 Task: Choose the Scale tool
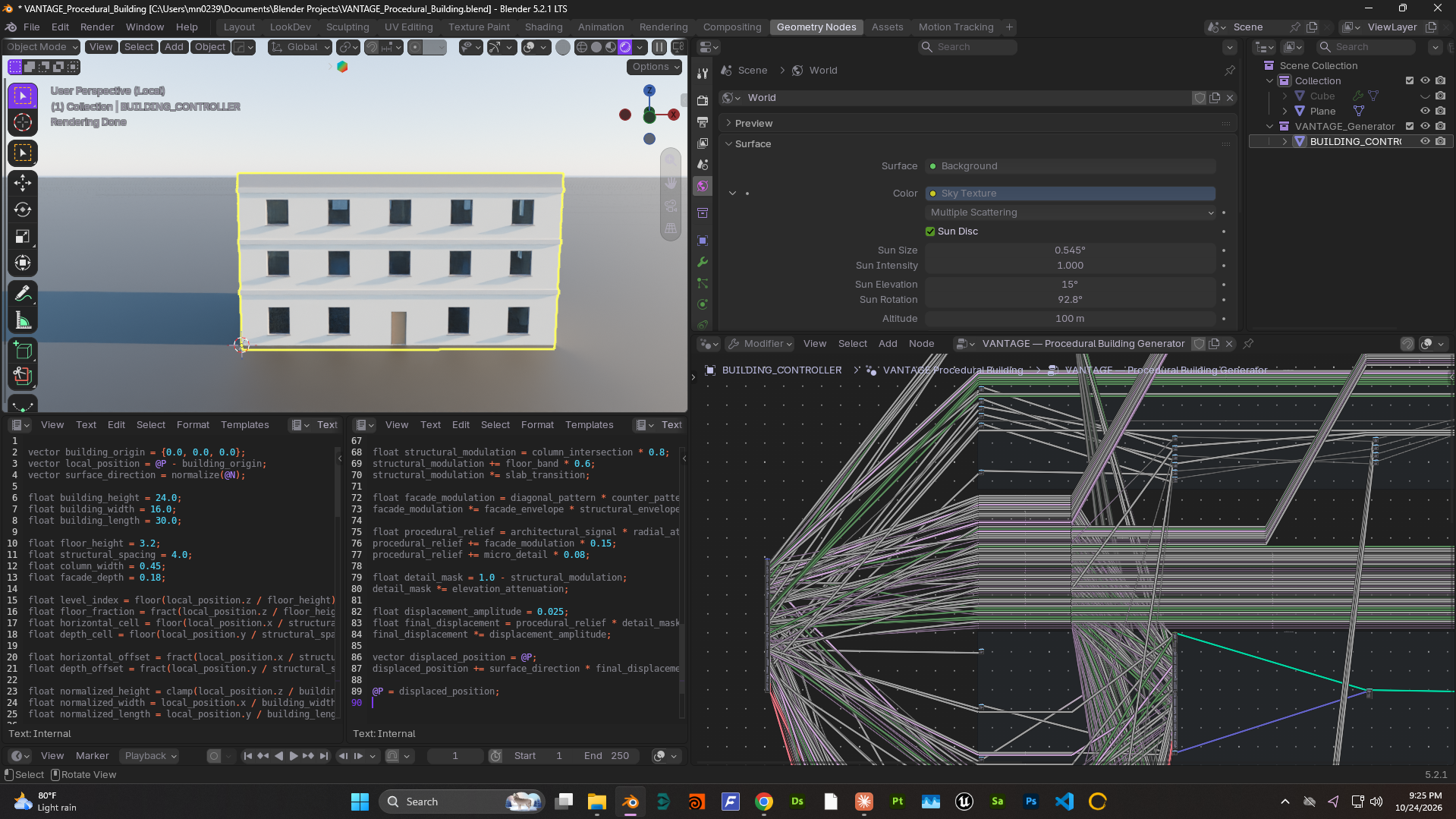[23, 236]
